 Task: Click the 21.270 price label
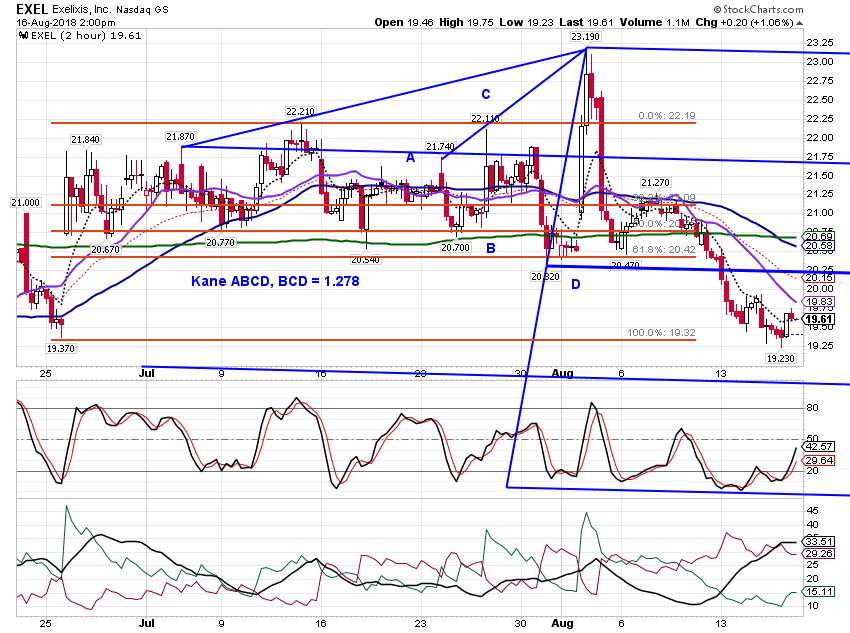coord(655,183)
